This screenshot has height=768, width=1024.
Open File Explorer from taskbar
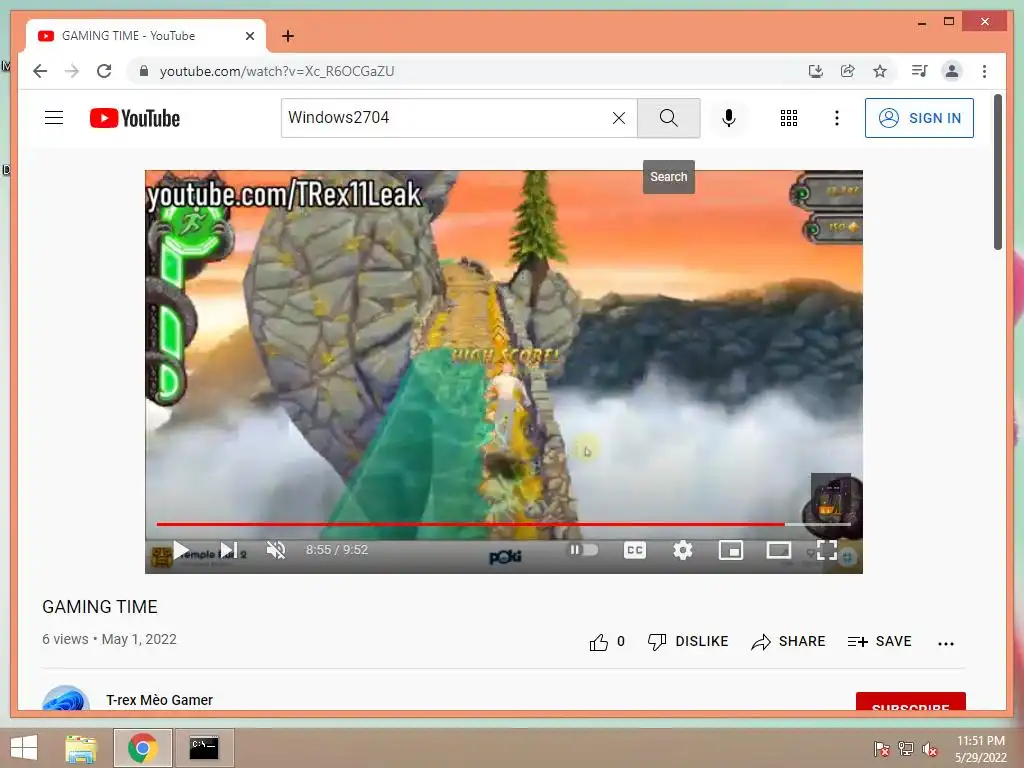point(81,748)
